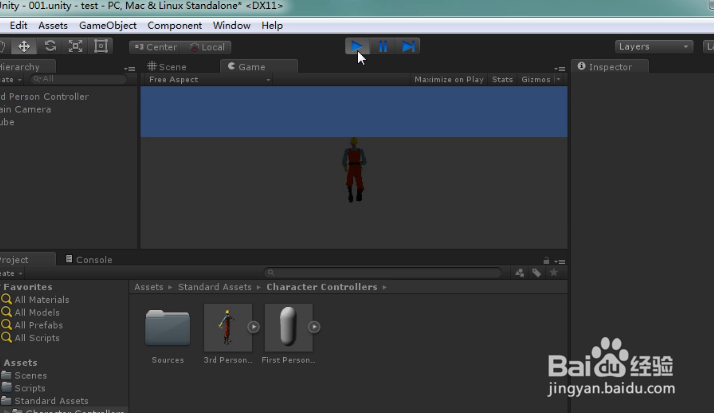Click Character Controllers in the breadcrumb

pyautogui.click(x=321, y=287)
